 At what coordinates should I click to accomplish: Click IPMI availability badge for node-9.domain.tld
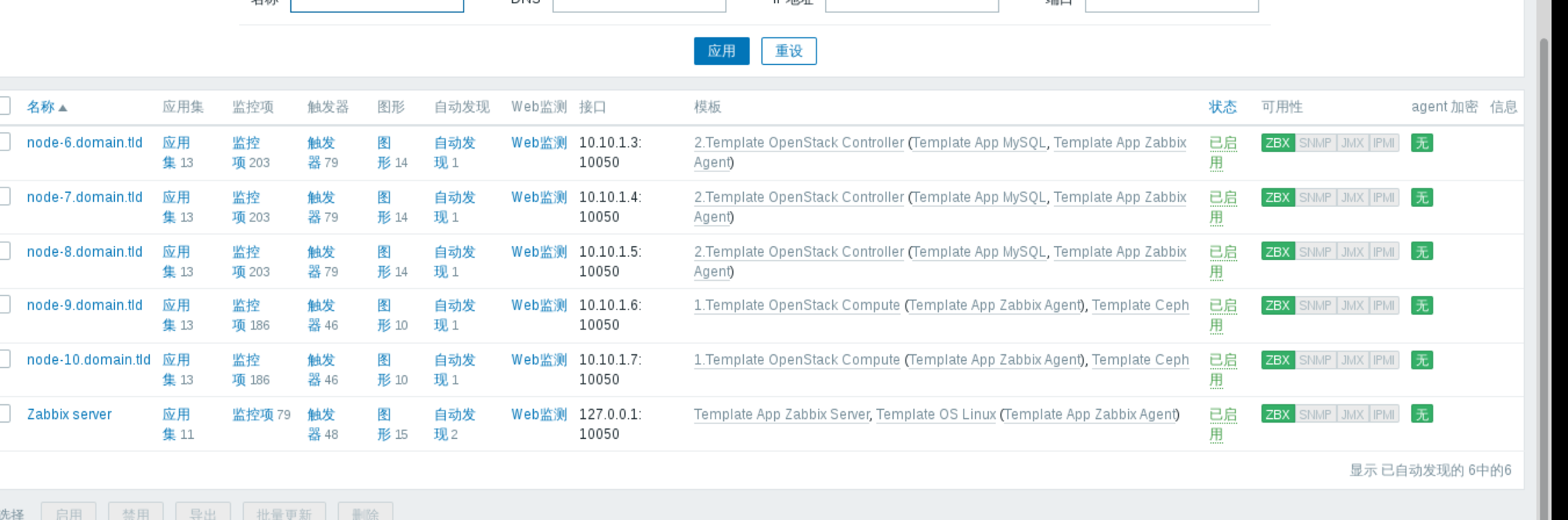(1383, 306)
